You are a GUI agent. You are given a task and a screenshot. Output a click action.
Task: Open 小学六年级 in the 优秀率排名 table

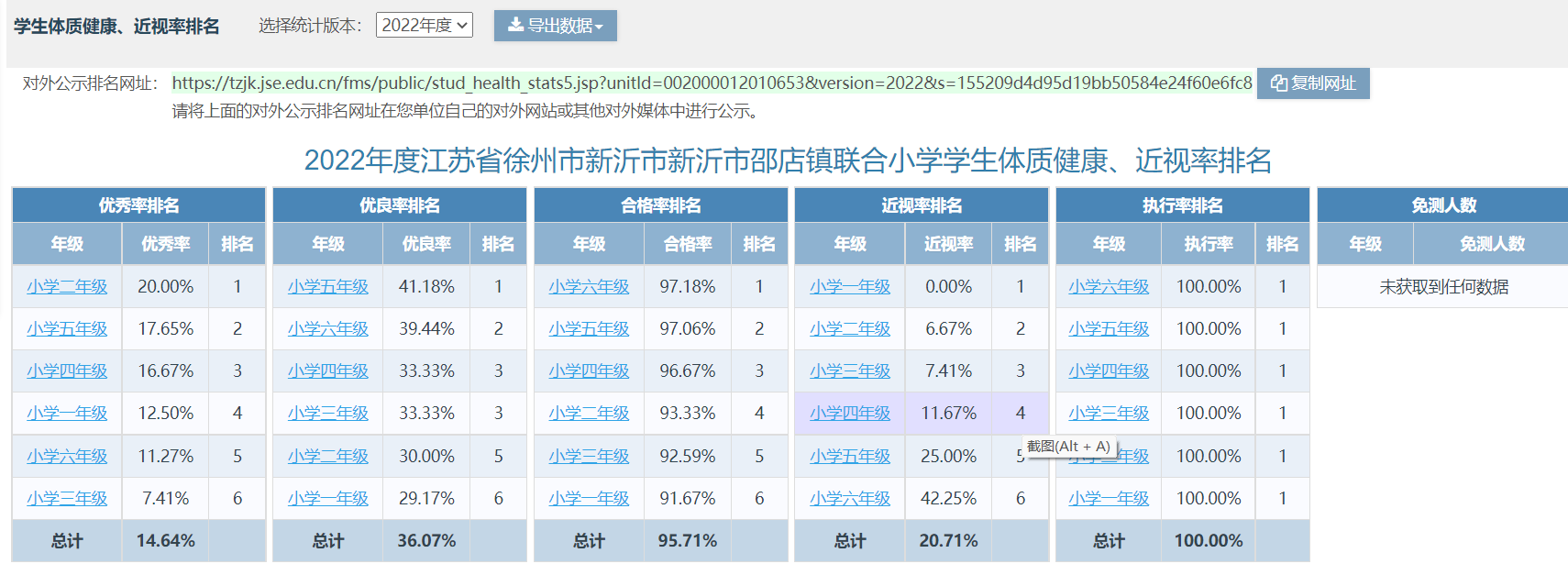(x=67, y=456)
